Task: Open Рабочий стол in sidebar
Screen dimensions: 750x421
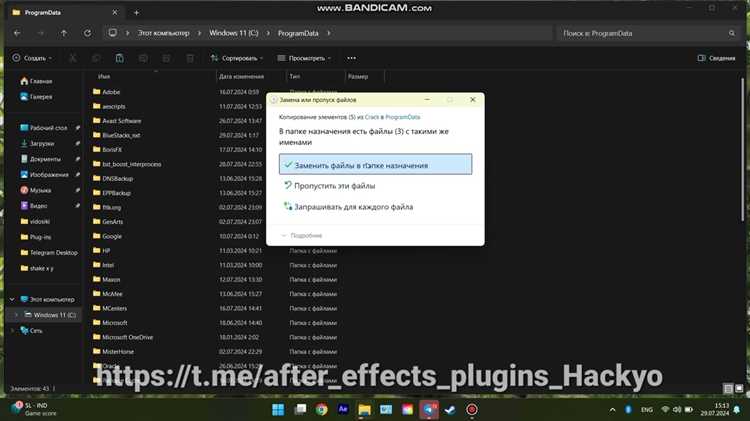Action: pos(44,128)
